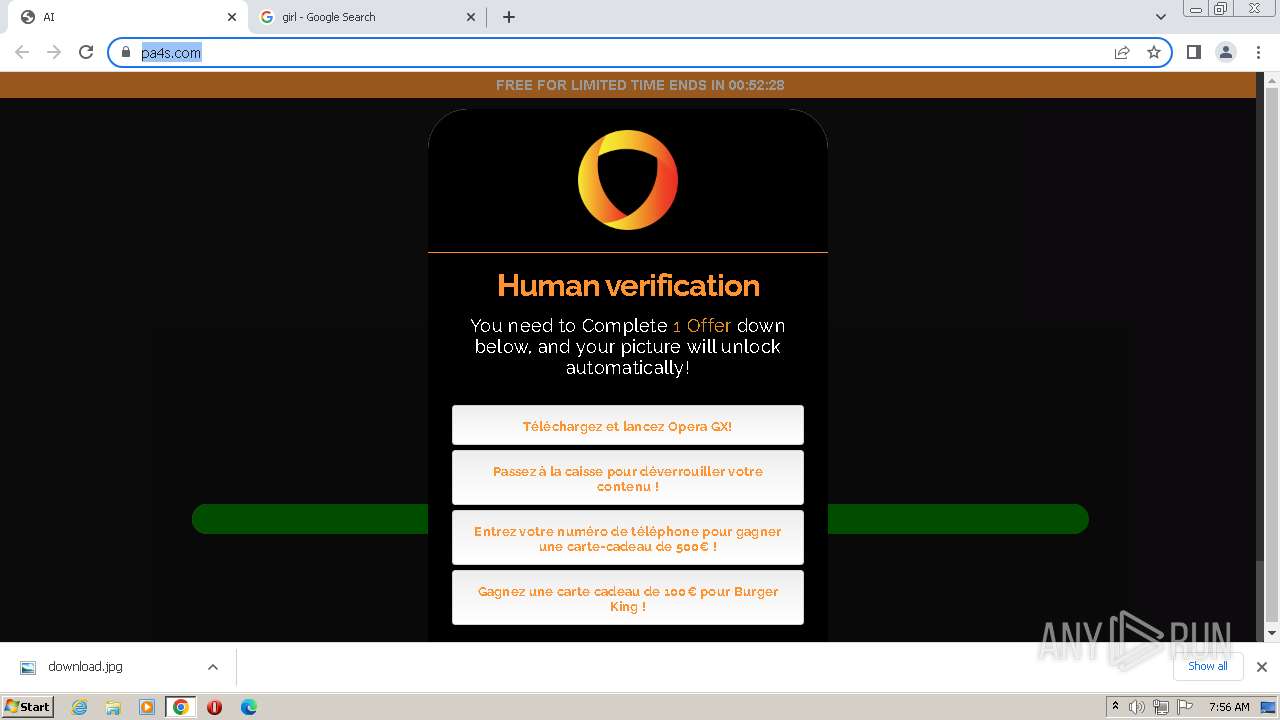Launch Internet Explorer from taskbar
The width and height of the screenshot is (1280, 720).
79,707
